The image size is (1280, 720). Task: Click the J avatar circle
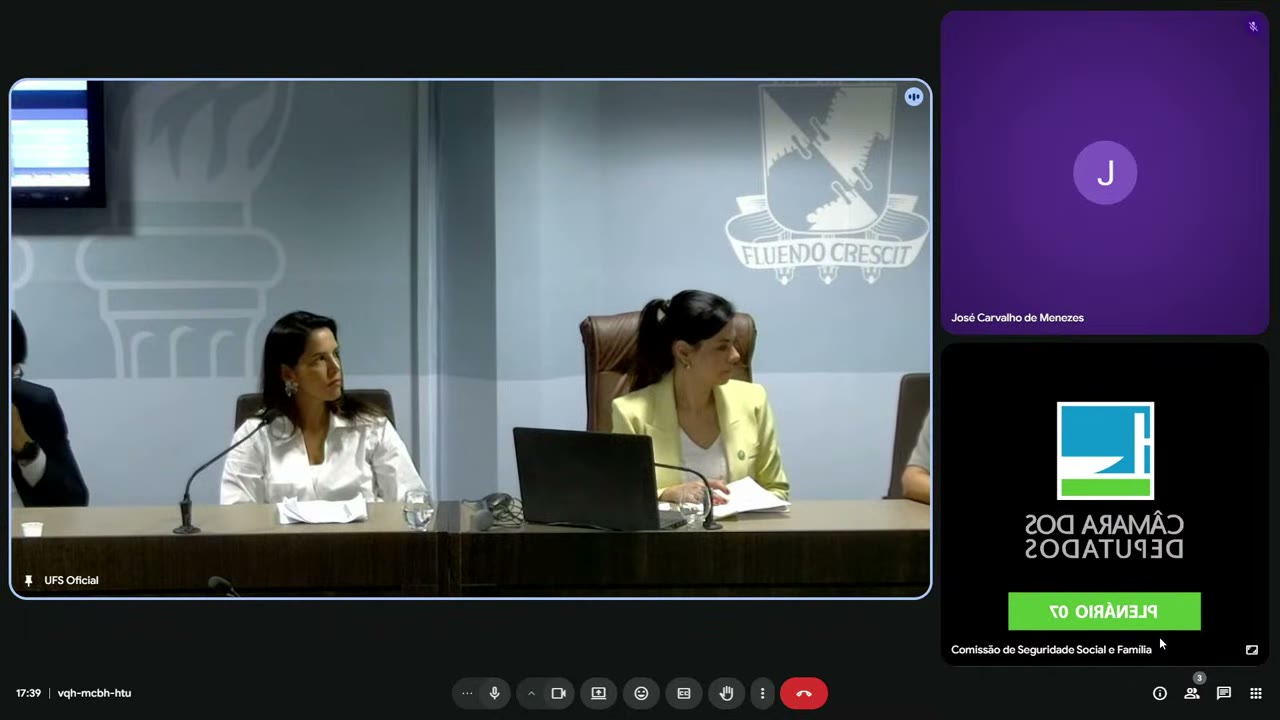(1105, 173)
